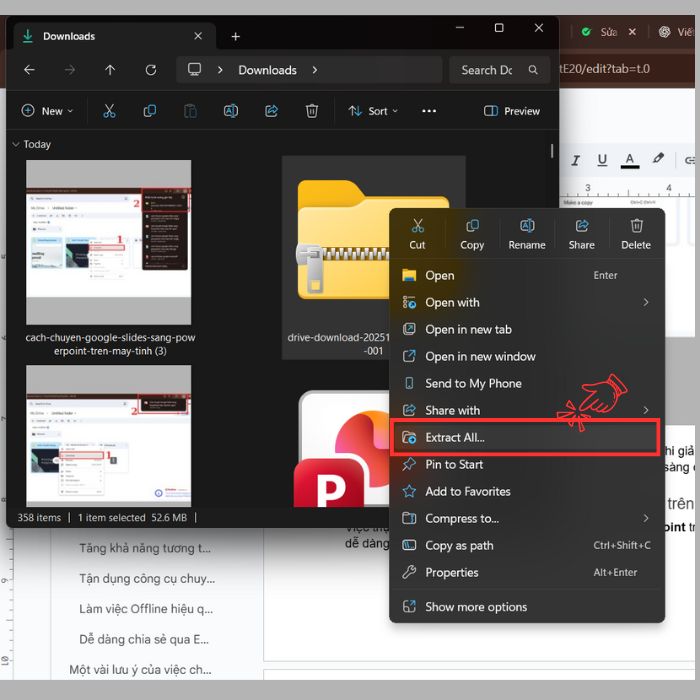Click the Copy icon in File Explorer toolbar
Viewport: 700px width, 700px height.
click(x=150, y=111)
